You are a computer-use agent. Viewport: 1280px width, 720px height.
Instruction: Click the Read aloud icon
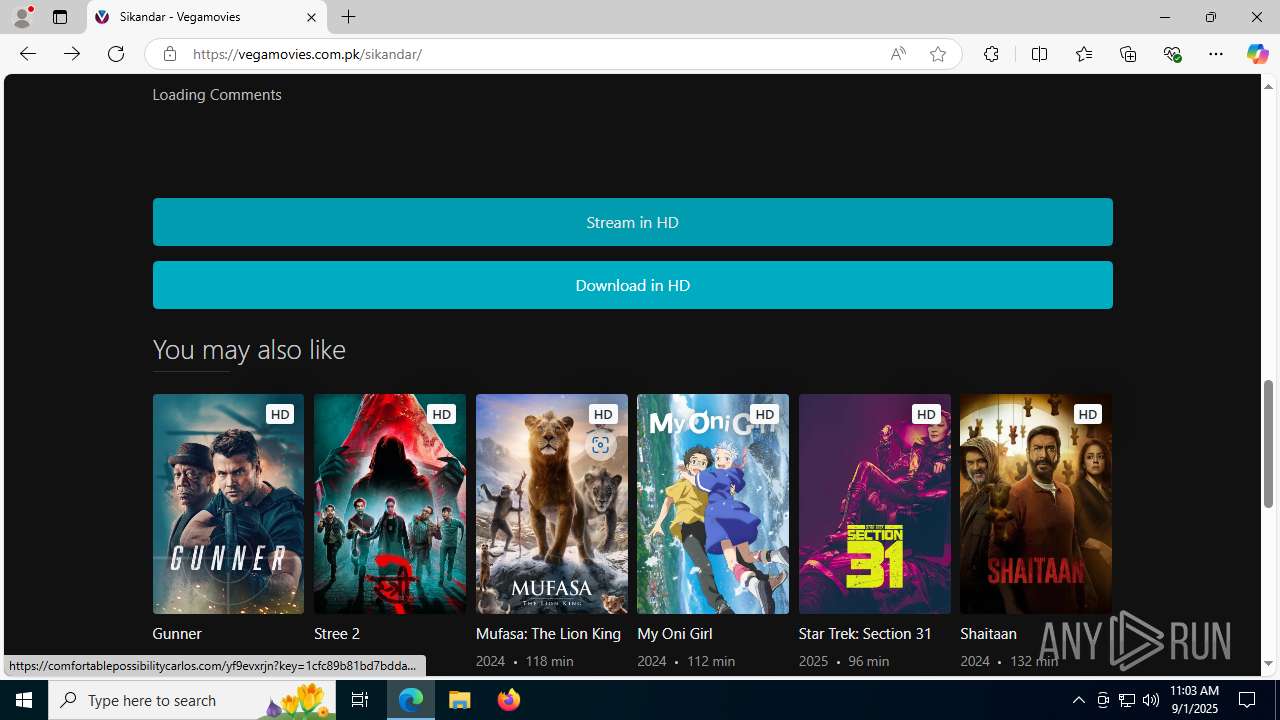click(898, 54)
